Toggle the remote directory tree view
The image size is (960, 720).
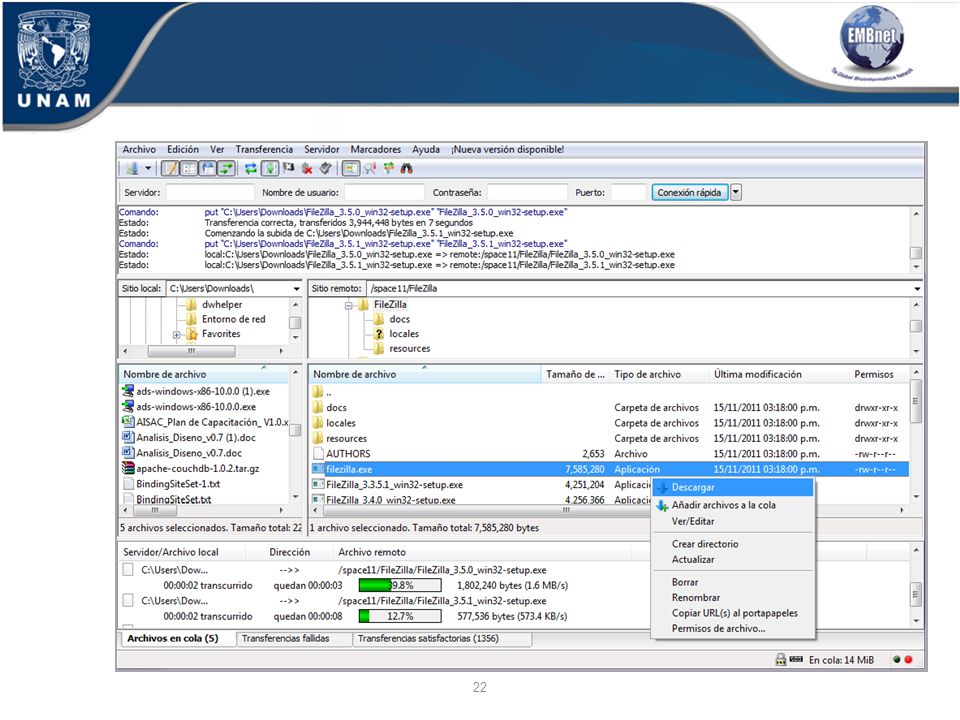pyautogui.click(x=208, y=168)
